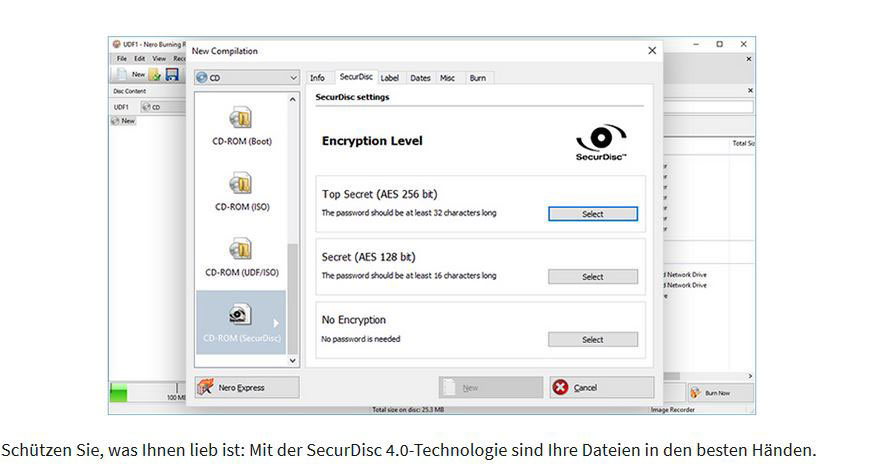Switch to the SecurDisc tab
Image resolution: width=869 pixels, height=471 pixels.
click(x=356, y=77)
